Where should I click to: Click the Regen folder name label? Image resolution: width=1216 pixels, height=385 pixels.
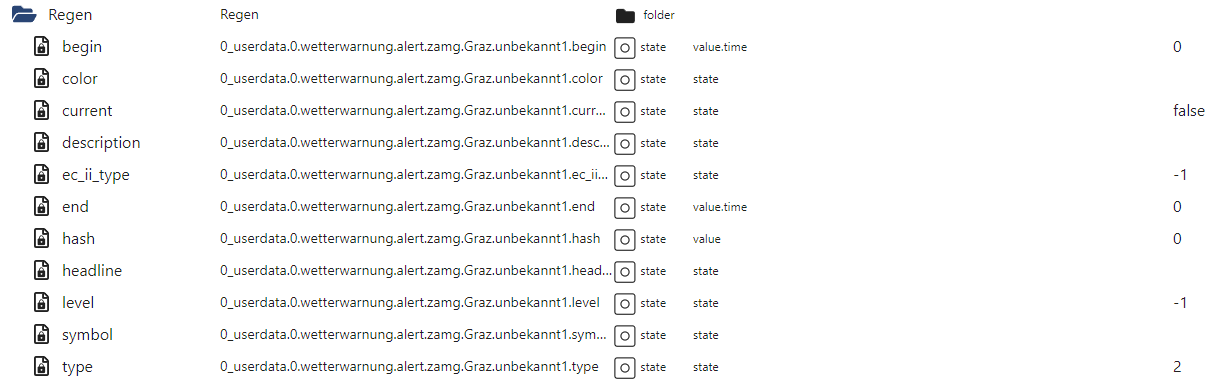point(70,15)
